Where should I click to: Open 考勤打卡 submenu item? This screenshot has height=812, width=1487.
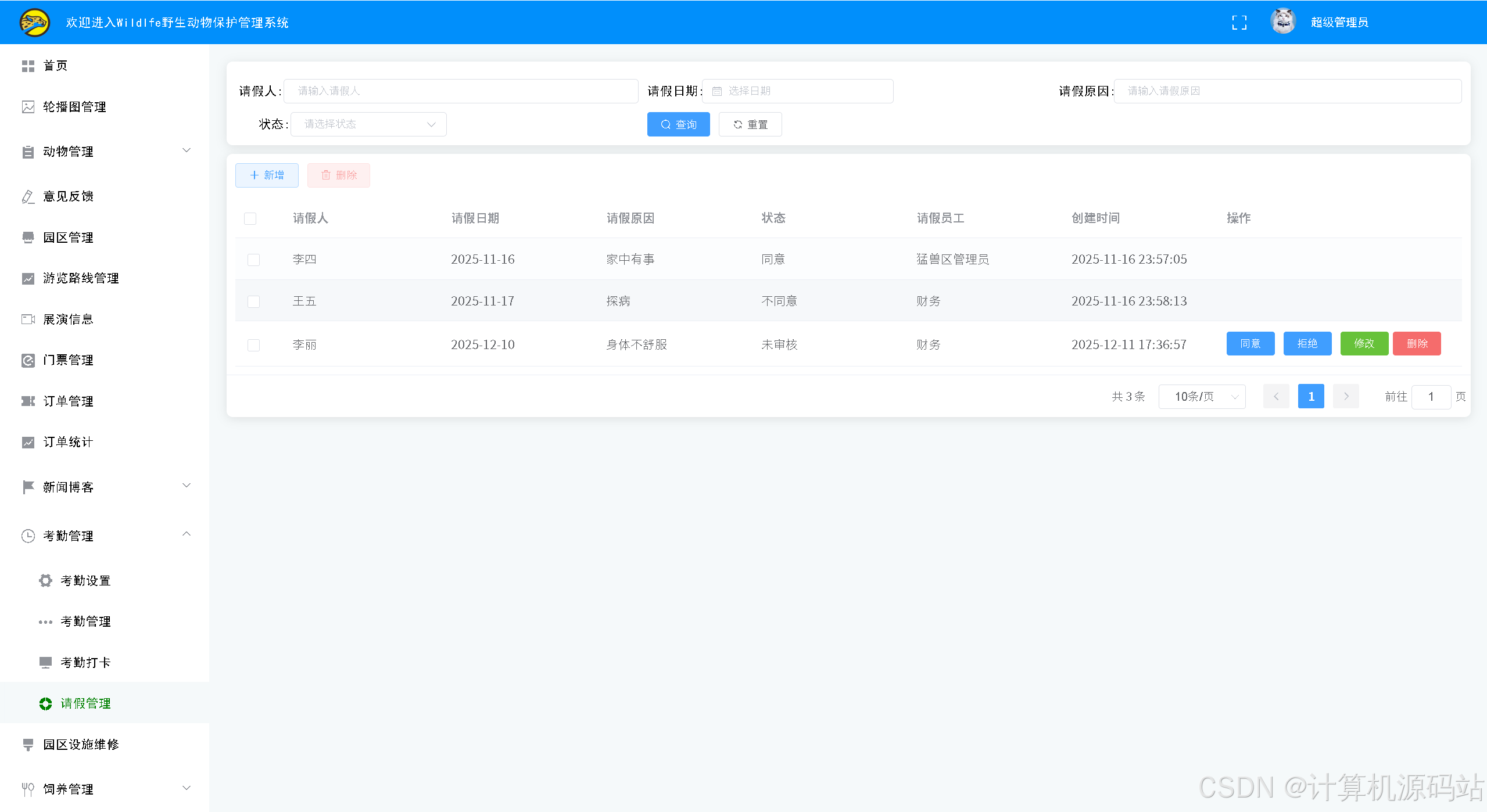[105, 662]
